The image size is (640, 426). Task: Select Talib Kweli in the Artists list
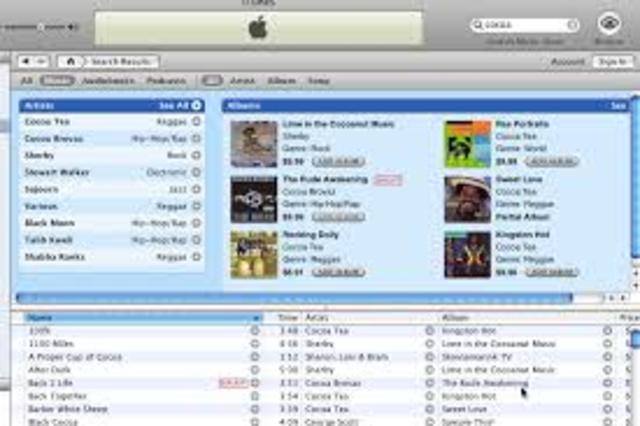[49, 240]
